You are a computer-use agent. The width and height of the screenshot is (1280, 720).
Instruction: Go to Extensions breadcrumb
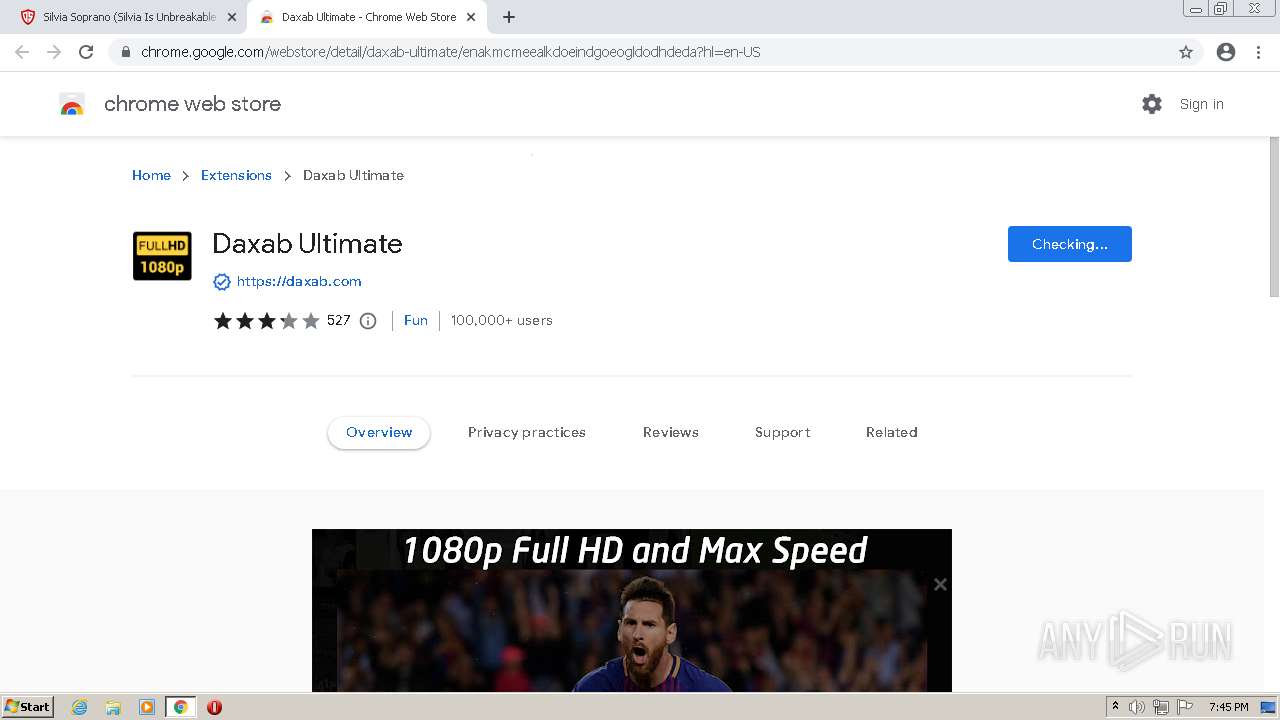tap(236, 175)
